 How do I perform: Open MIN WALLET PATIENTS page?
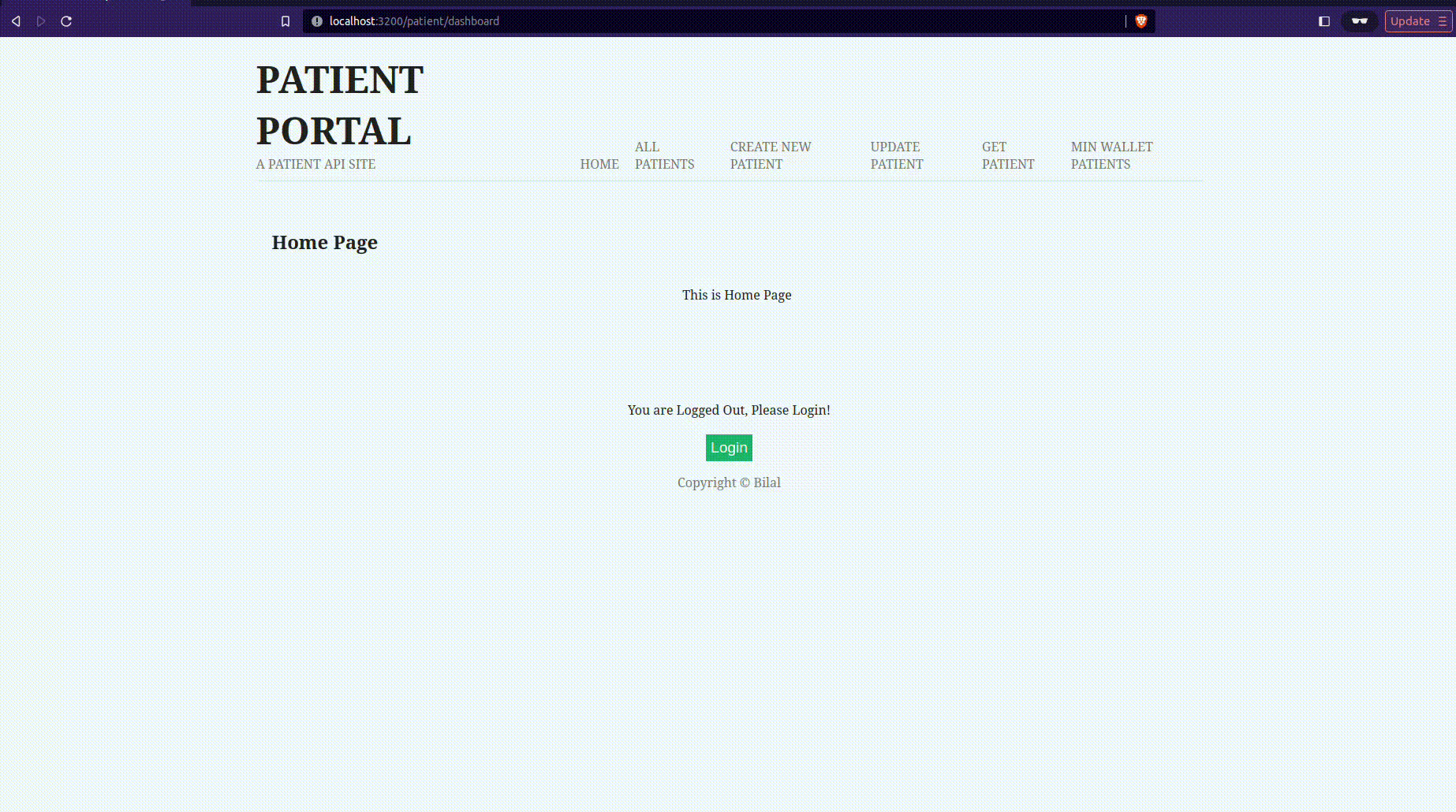click(x=1112, y=155)
